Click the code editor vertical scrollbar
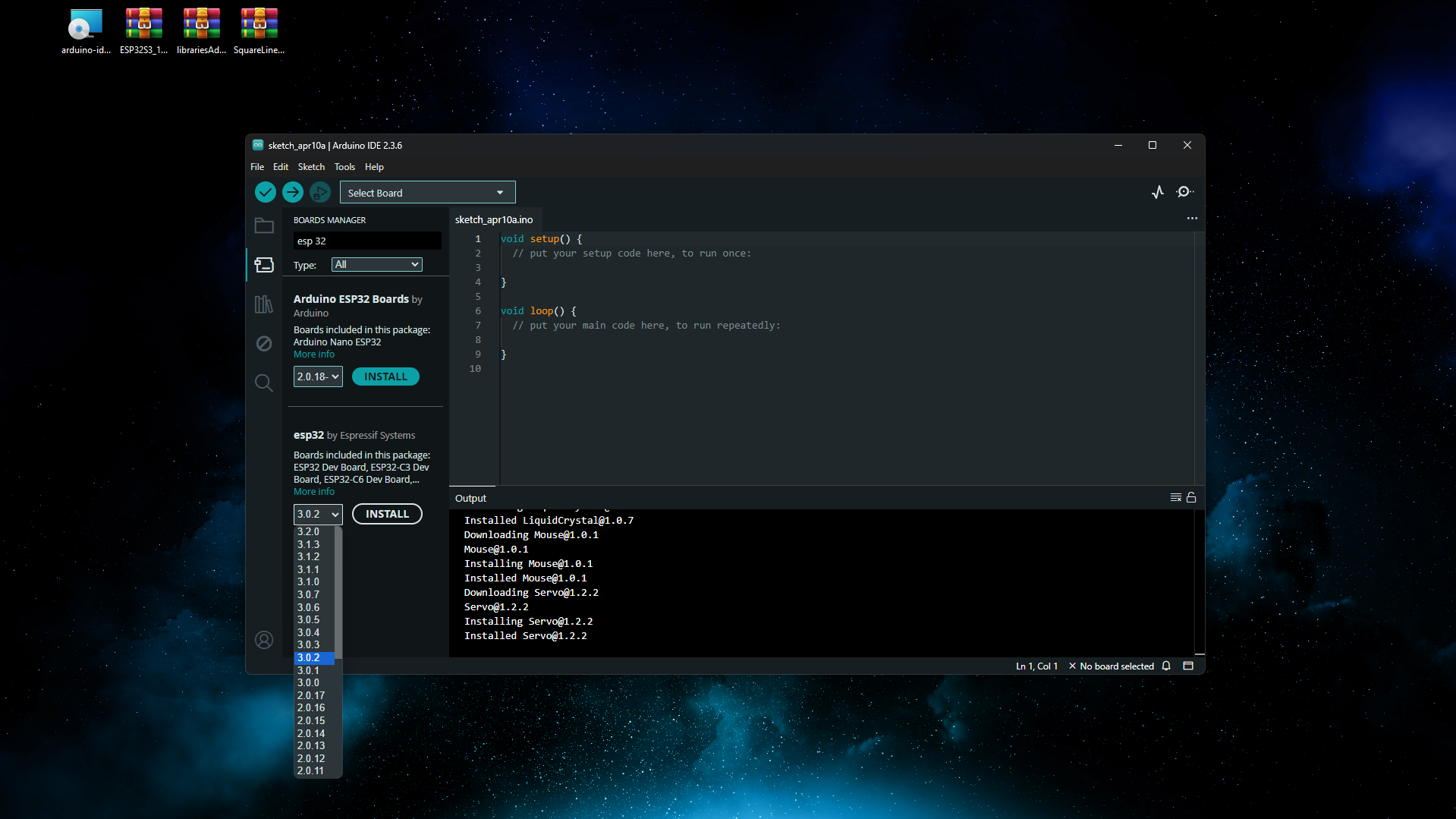The image size is (1456, 819). coord(1200,358)
